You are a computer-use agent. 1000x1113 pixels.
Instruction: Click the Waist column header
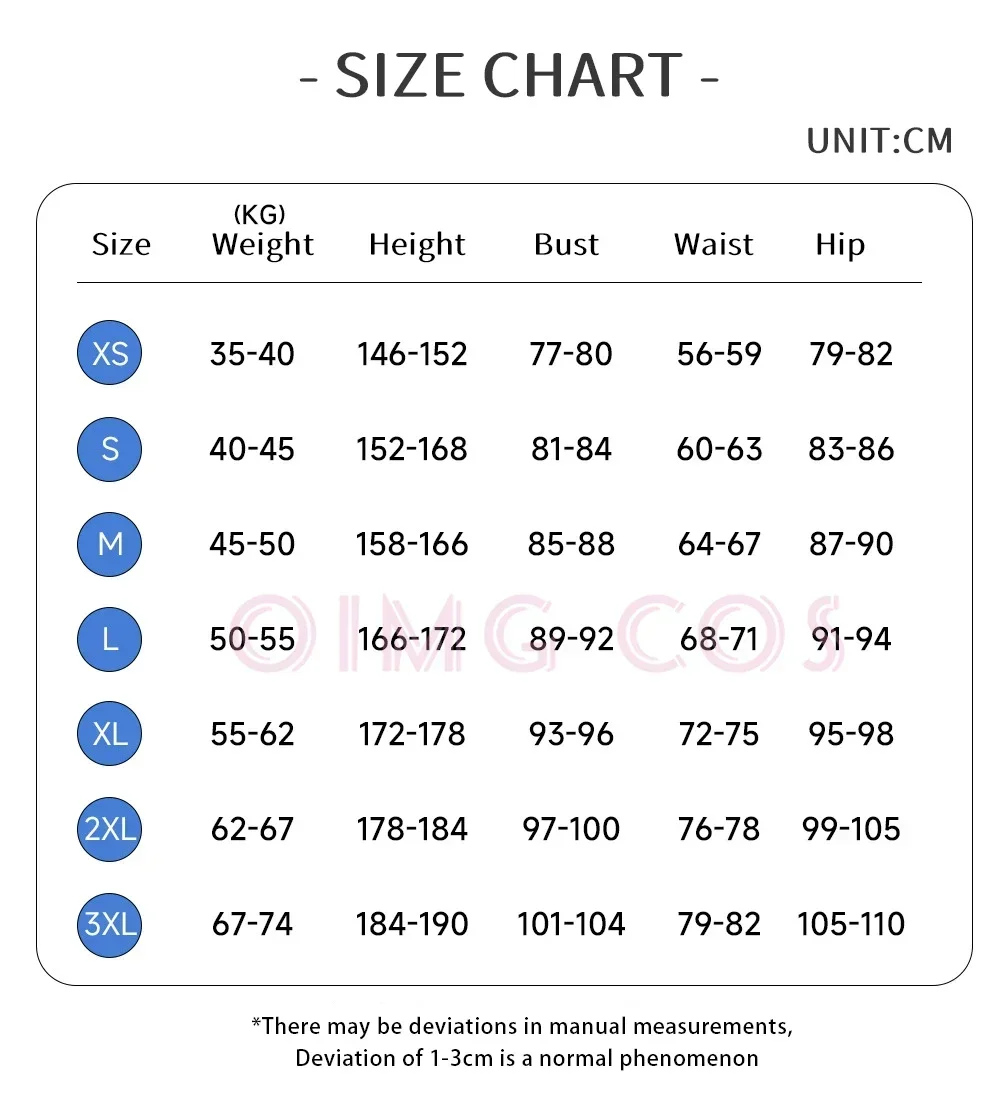(x=713, y=244)
